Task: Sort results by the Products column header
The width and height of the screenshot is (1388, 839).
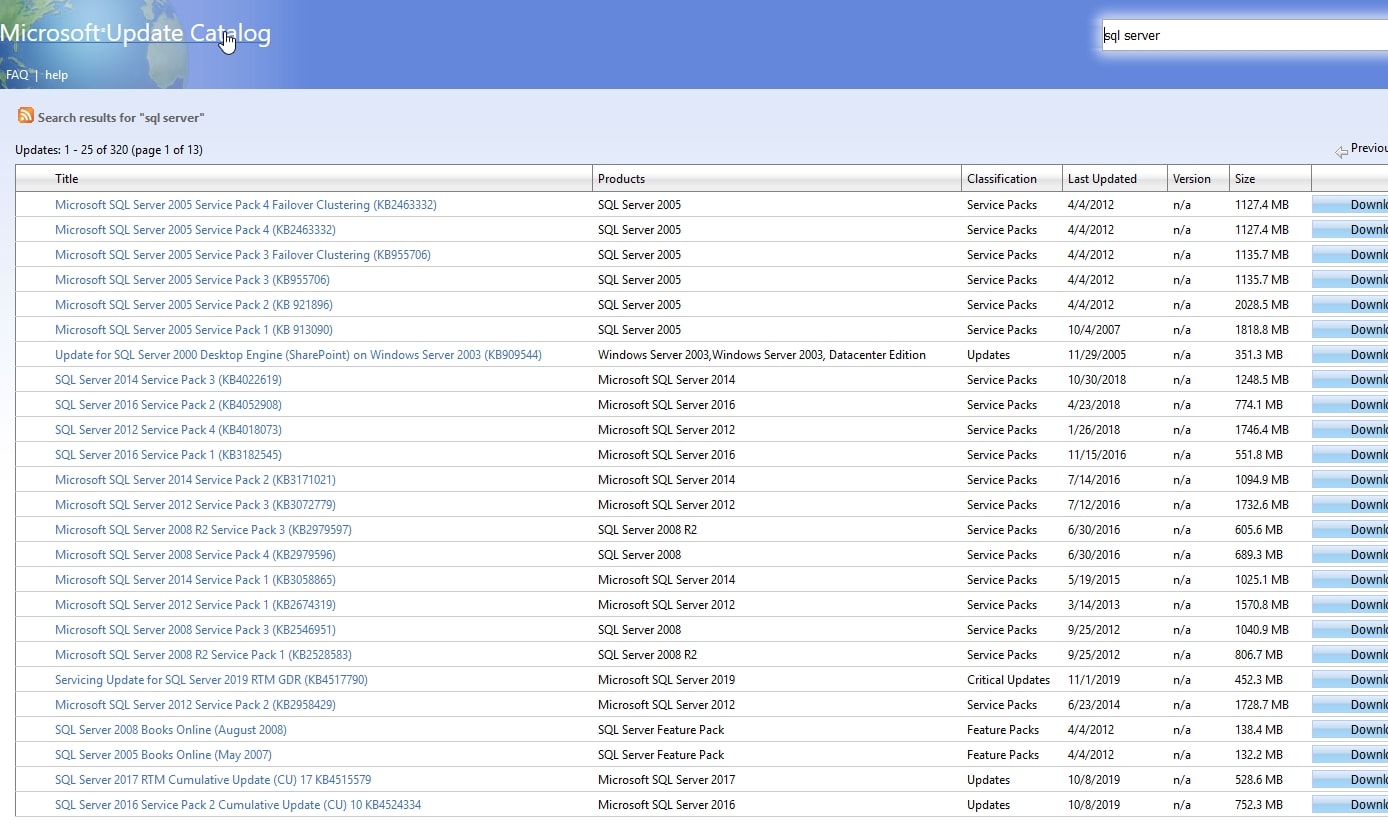Action: coord(621,179)
